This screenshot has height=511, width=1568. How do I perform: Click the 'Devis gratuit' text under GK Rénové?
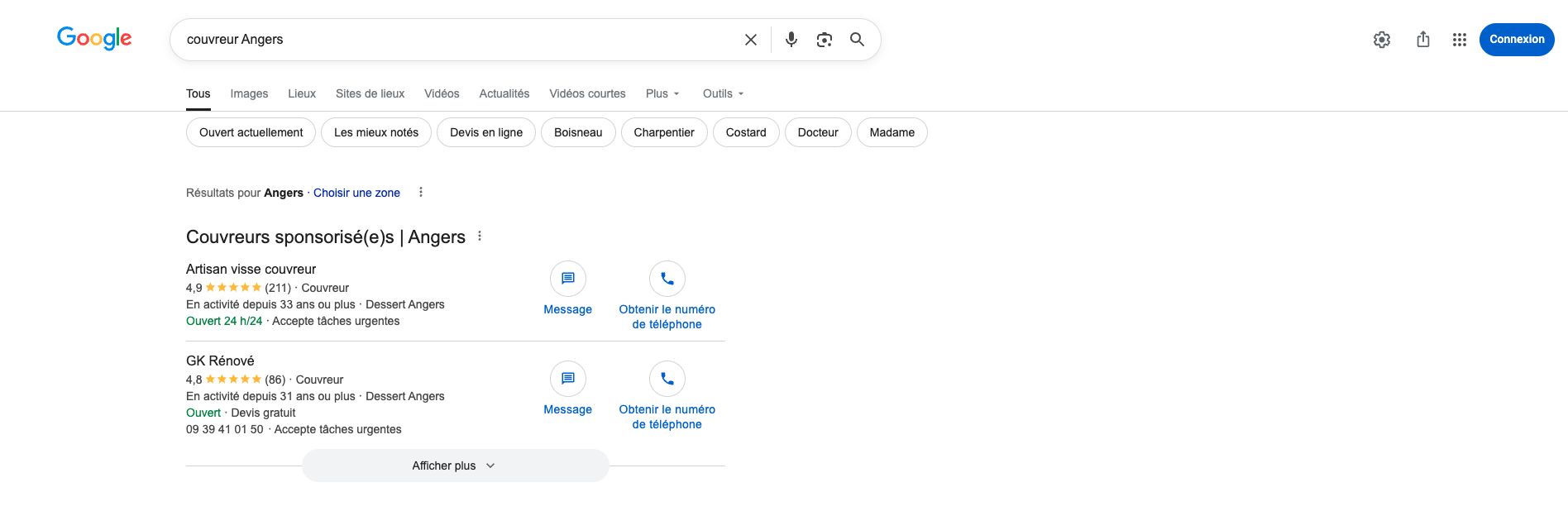pyautogui.click(x=263, y=413)
